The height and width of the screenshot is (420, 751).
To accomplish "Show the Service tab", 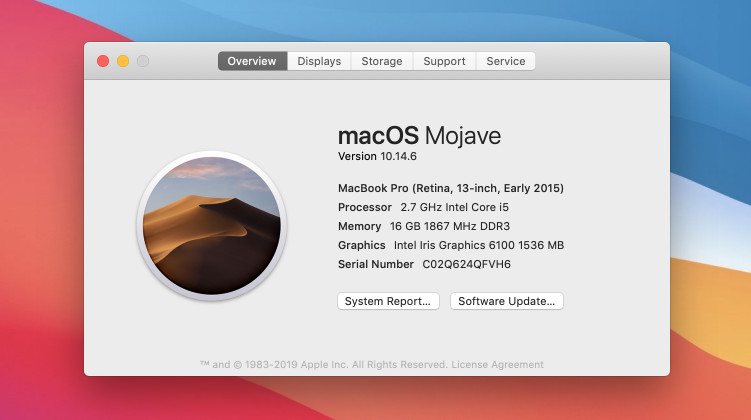I will tap(505, 61).
